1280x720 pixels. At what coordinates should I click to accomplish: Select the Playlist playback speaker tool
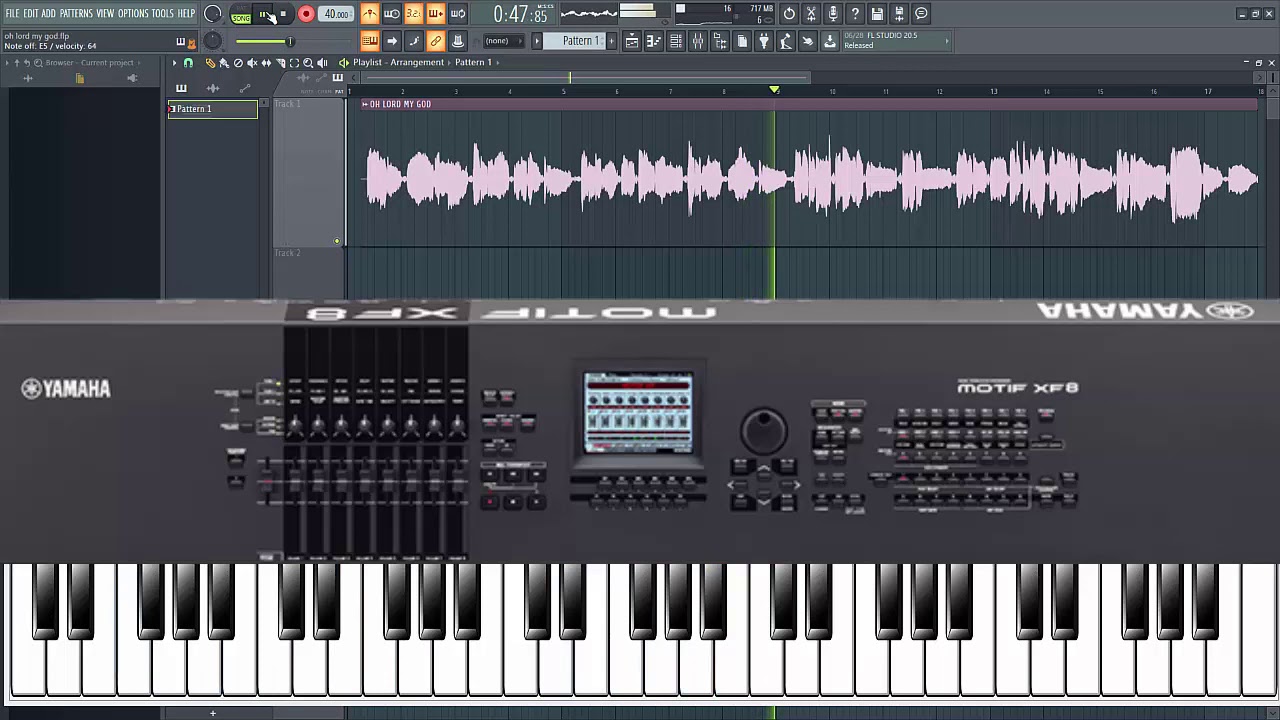pos(322,63)
